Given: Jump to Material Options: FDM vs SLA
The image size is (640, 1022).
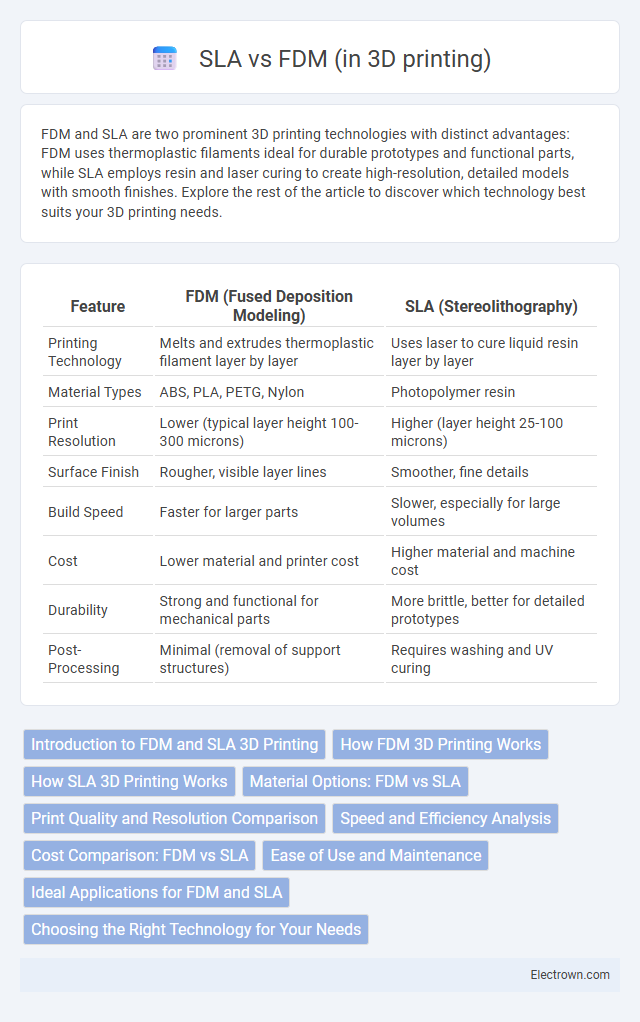Looking at the screenshot, I should [355, 781].
